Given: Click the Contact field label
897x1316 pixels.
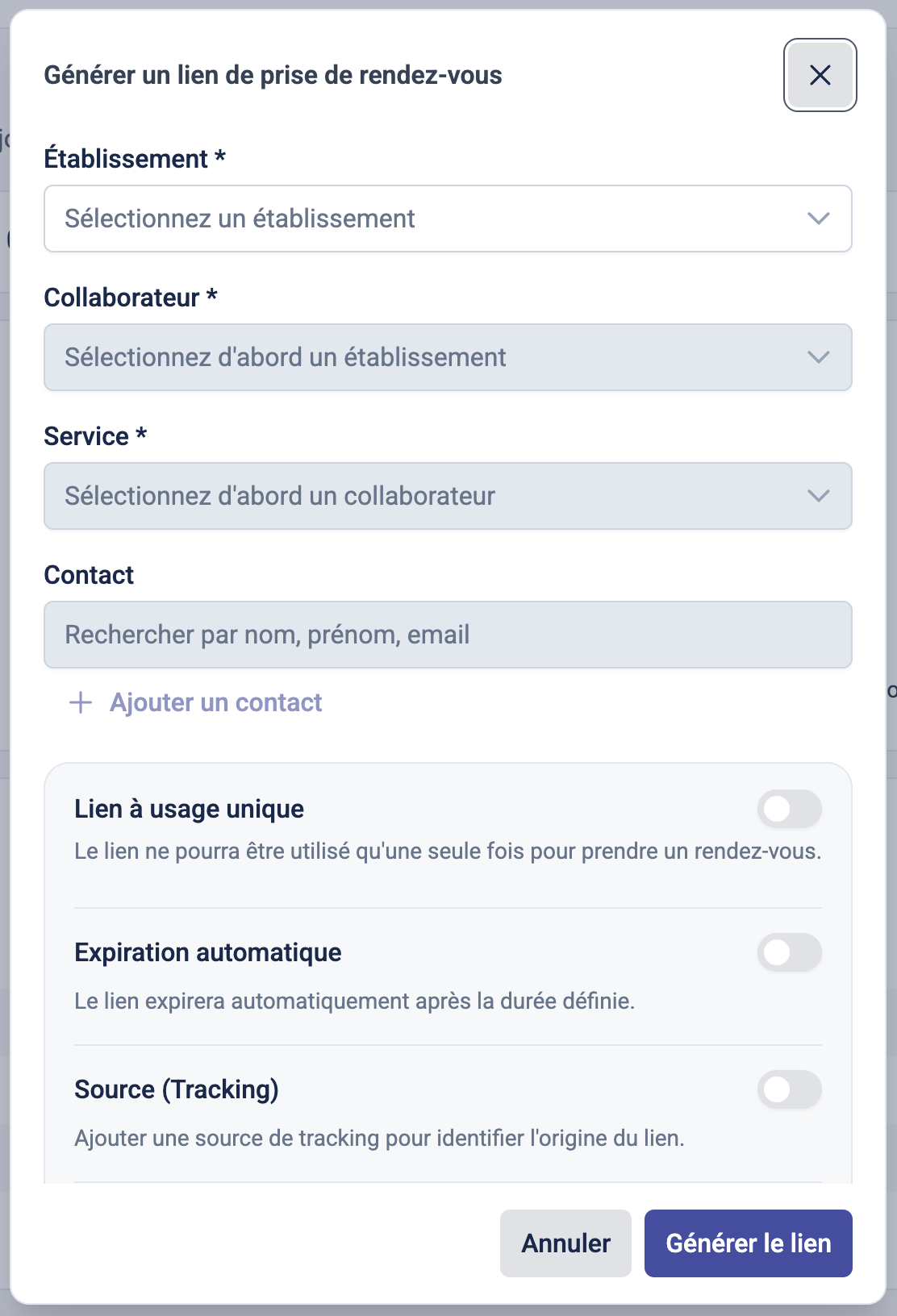Looking at the screenshot, I should 89,575.
